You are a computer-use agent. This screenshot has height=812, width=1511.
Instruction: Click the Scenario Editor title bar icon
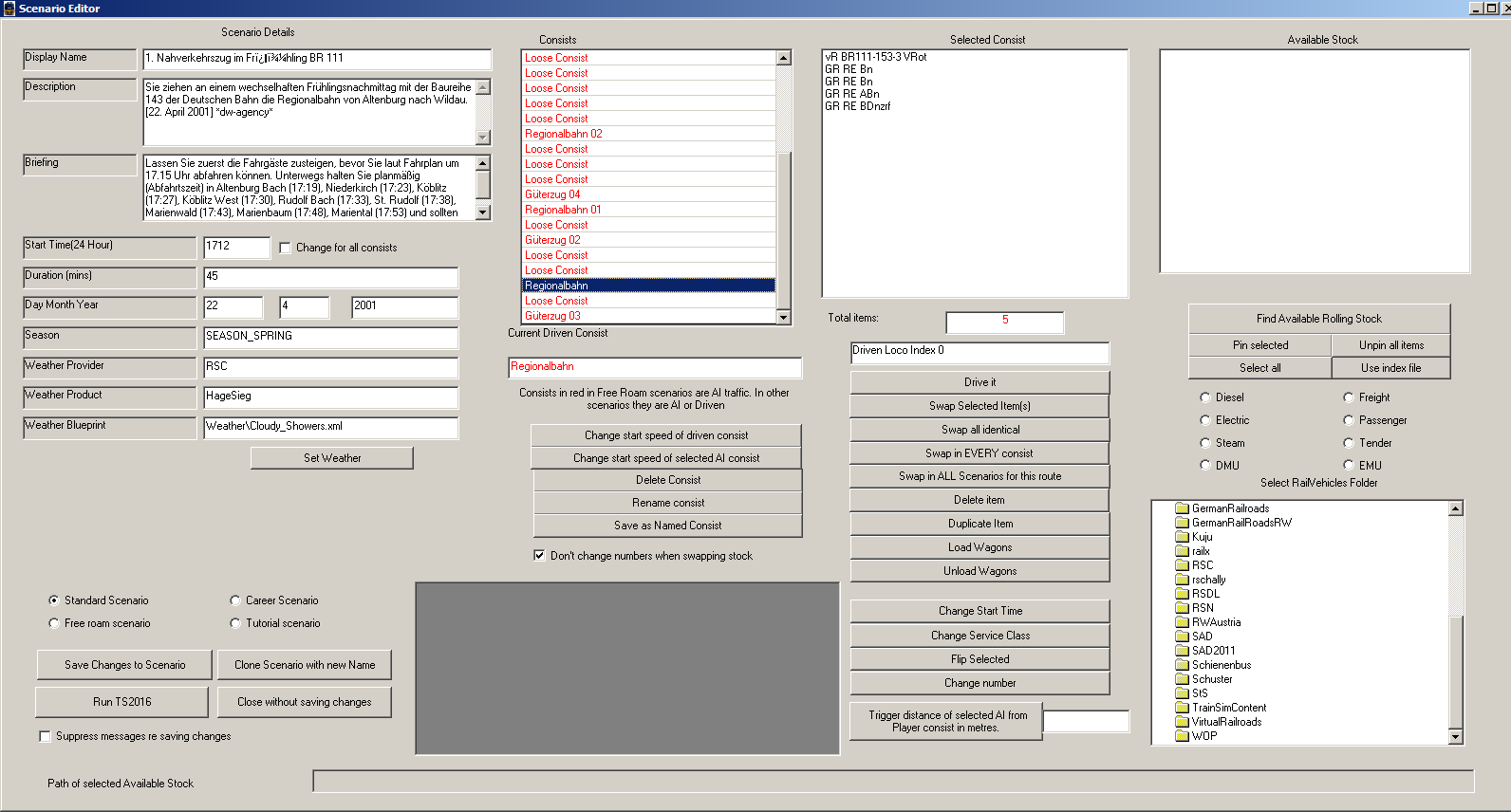point(9,9)
